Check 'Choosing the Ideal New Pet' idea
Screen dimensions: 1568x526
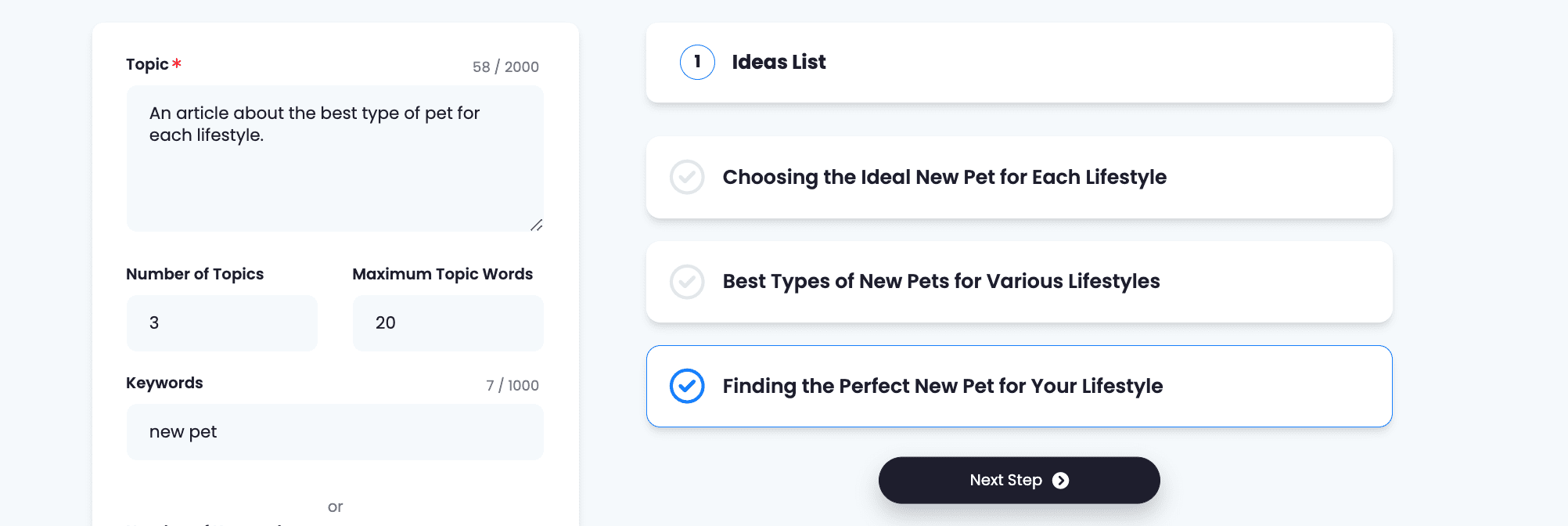point(687,178)
